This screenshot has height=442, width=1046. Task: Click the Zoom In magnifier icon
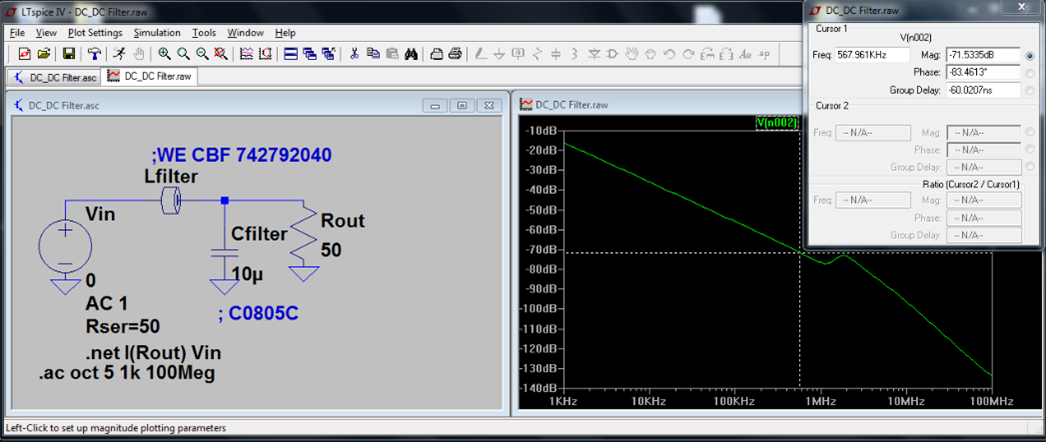[x=164, y=53]
